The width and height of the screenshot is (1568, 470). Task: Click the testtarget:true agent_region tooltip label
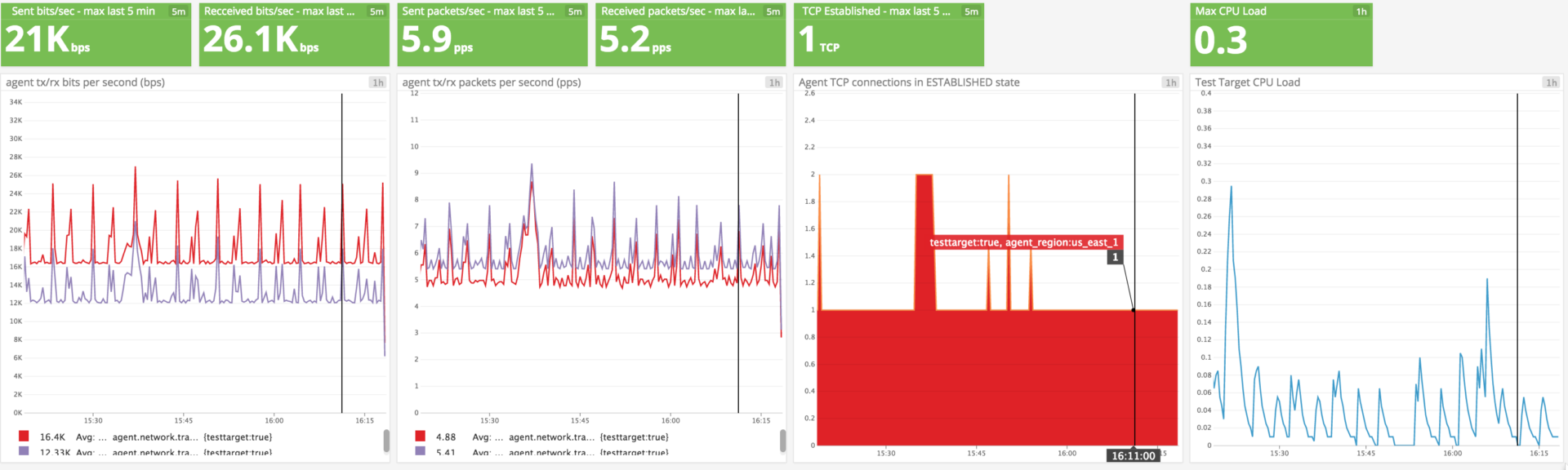coord(1023,242)
